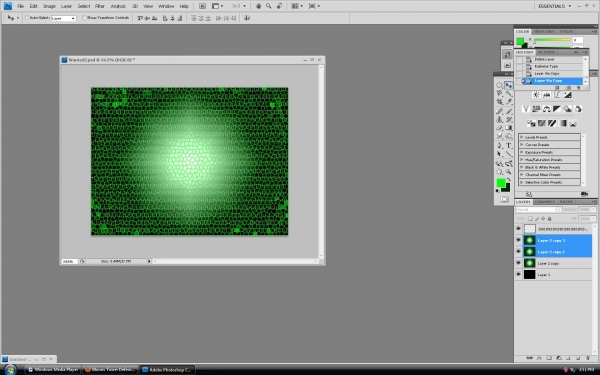Select the Gradient tool in the toolbox
Screen dimensions: 600x375
(x=509, y=128)
